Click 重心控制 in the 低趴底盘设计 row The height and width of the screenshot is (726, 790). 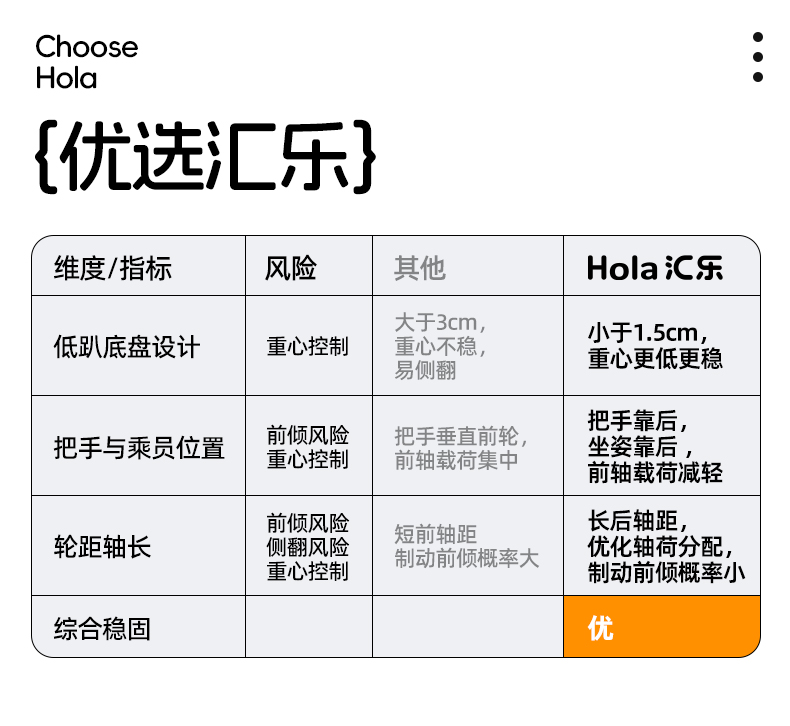308,347
